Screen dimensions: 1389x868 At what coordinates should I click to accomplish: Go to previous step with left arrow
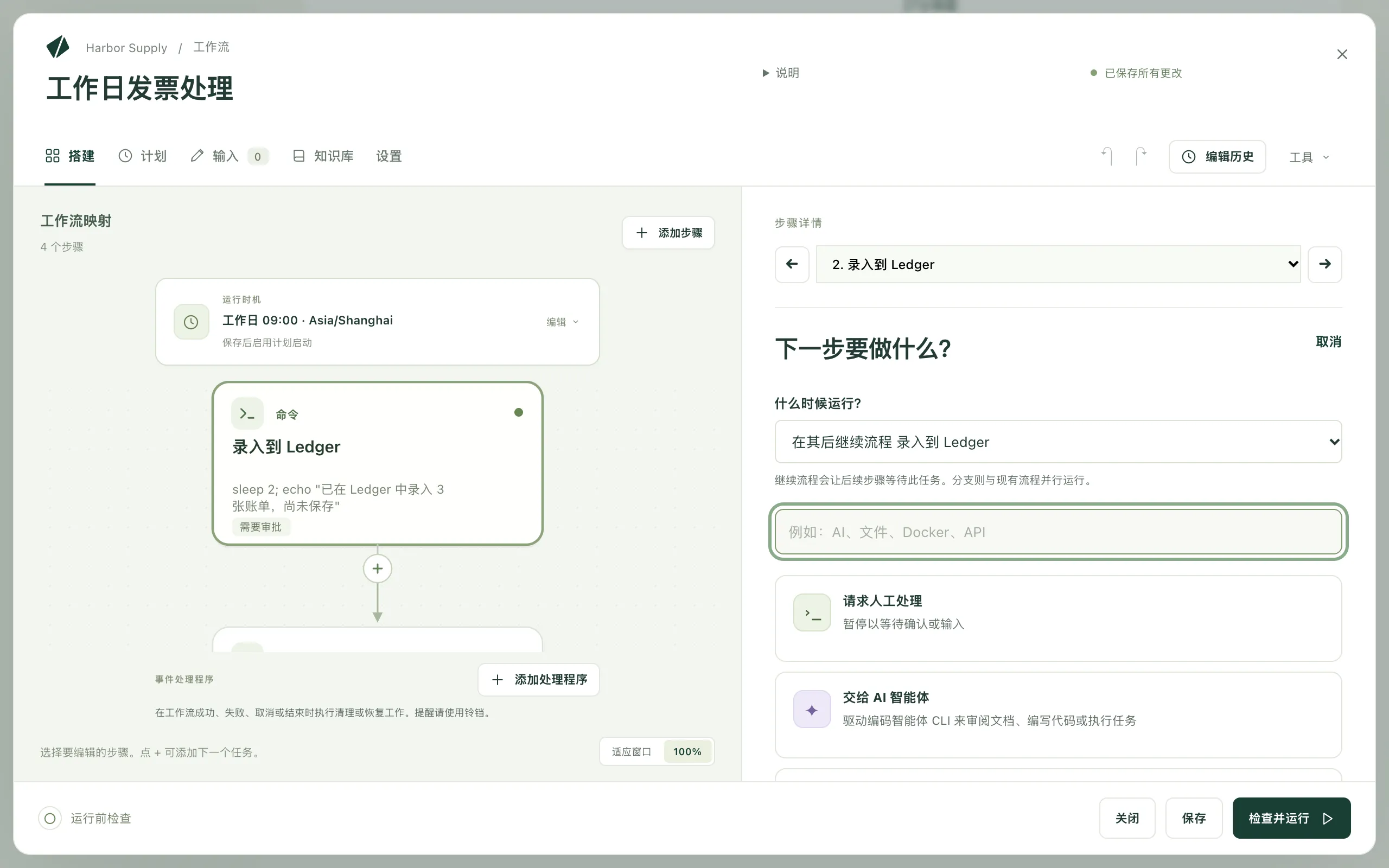click(792, 264)
